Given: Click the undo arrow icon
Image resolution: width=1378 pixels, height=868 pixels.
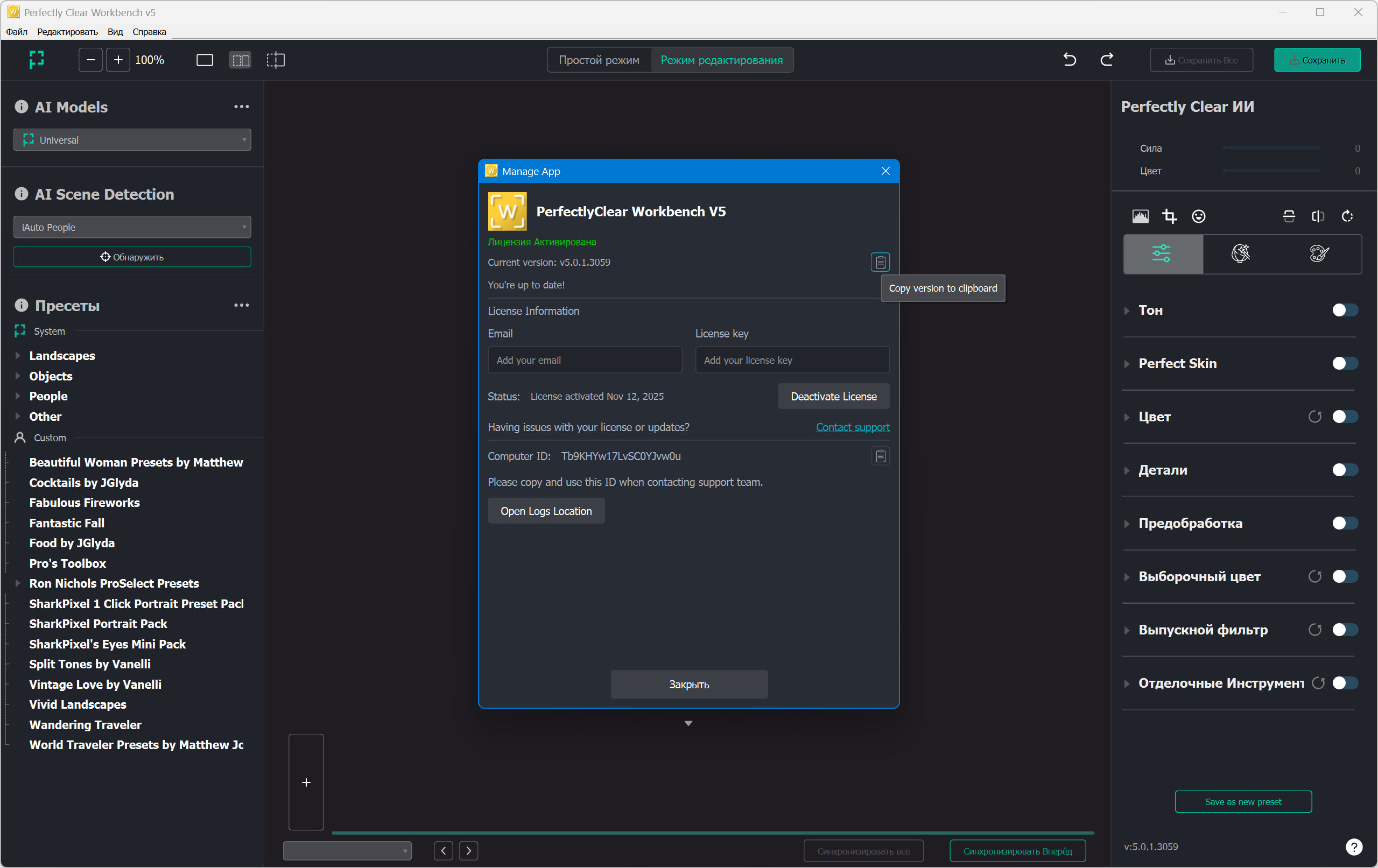Looking at the screenshot, I should click(x=1069, y=60).
